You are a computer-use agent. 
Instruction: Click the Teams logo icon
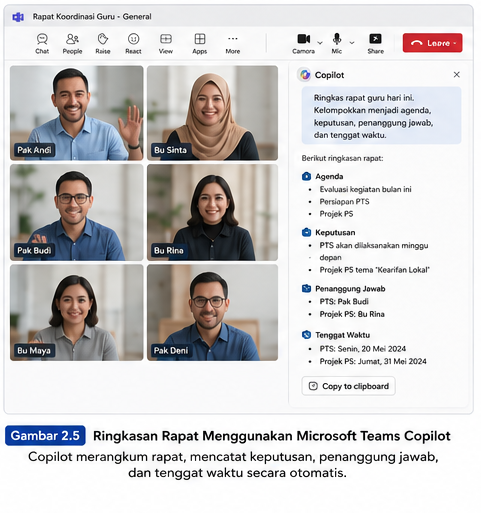pos(18,17)
